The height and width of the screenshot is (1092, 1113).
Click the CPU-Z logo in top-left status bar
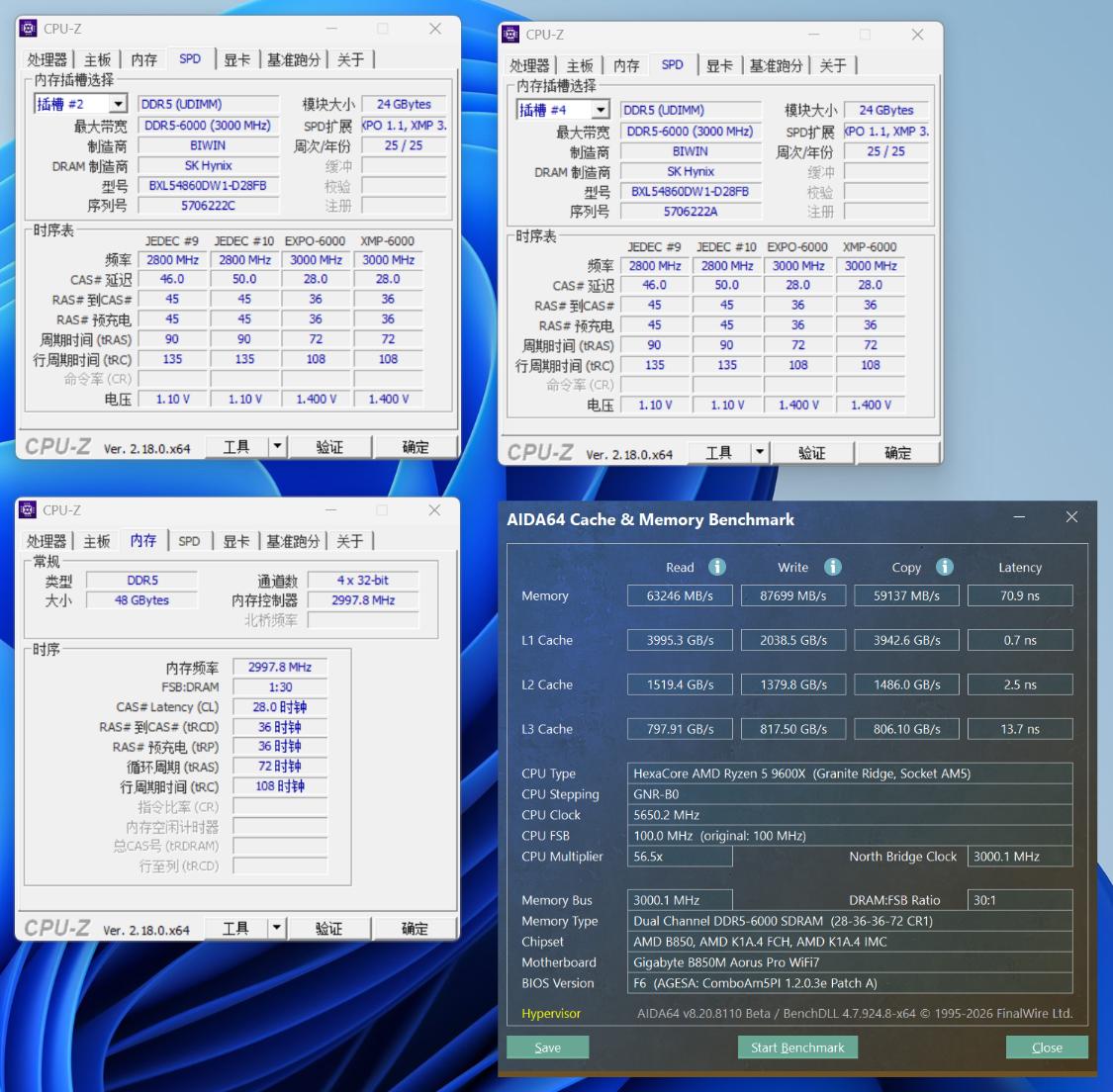tap(59, 447)
